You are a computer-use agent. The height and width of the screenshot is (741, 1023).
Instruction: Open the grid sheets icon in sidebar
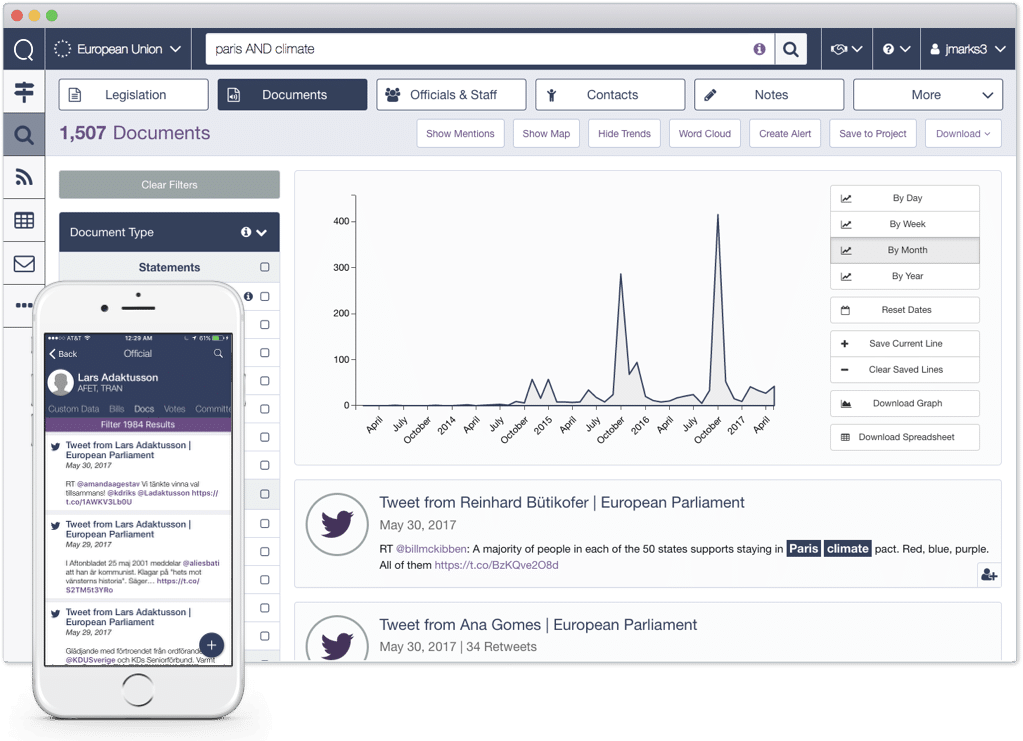point(24,220)
